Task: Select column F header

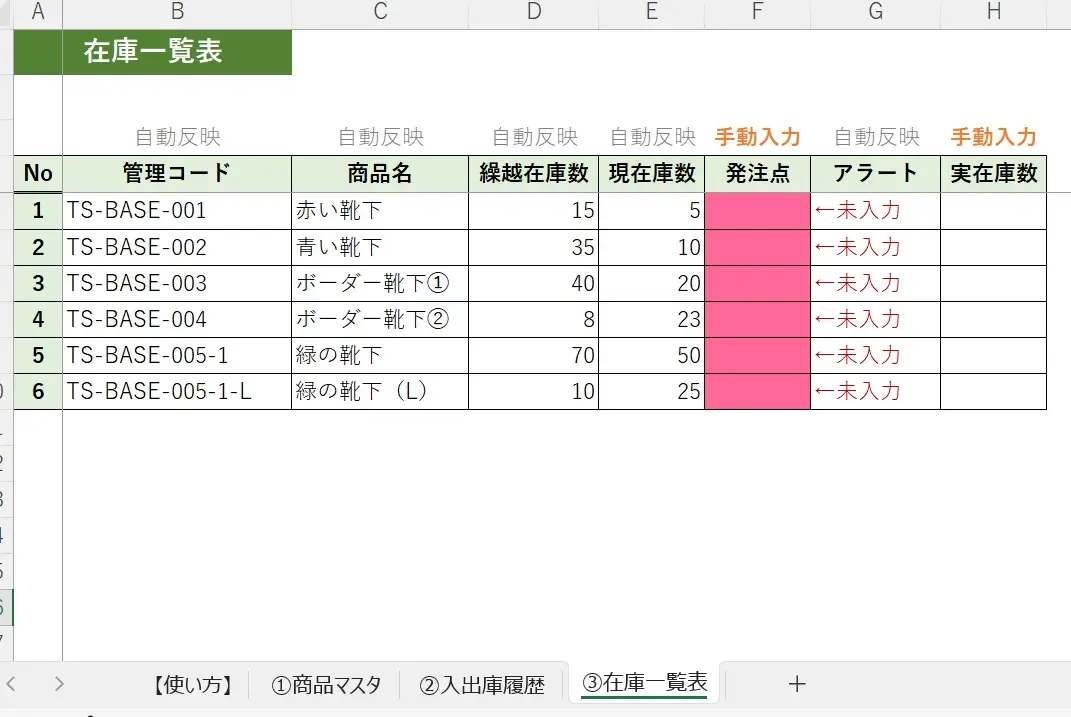Action: click(757, 12)
